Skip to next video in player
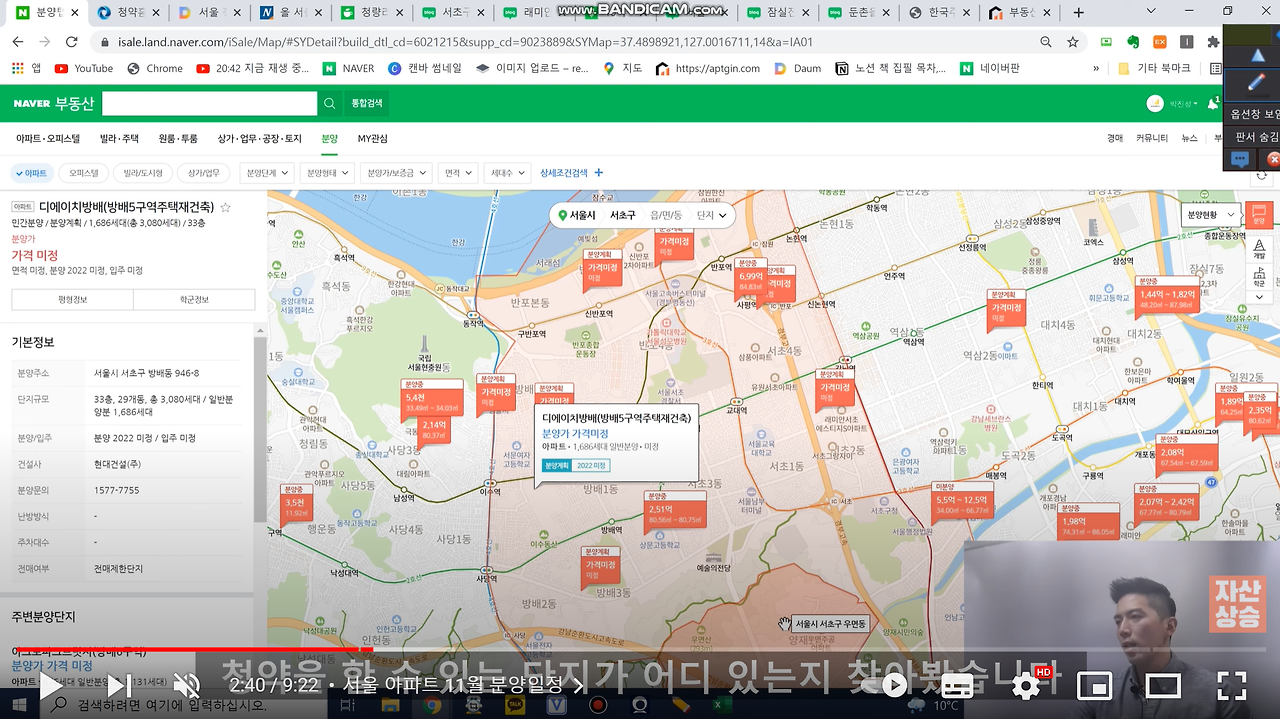 click(x=118, y=686)
